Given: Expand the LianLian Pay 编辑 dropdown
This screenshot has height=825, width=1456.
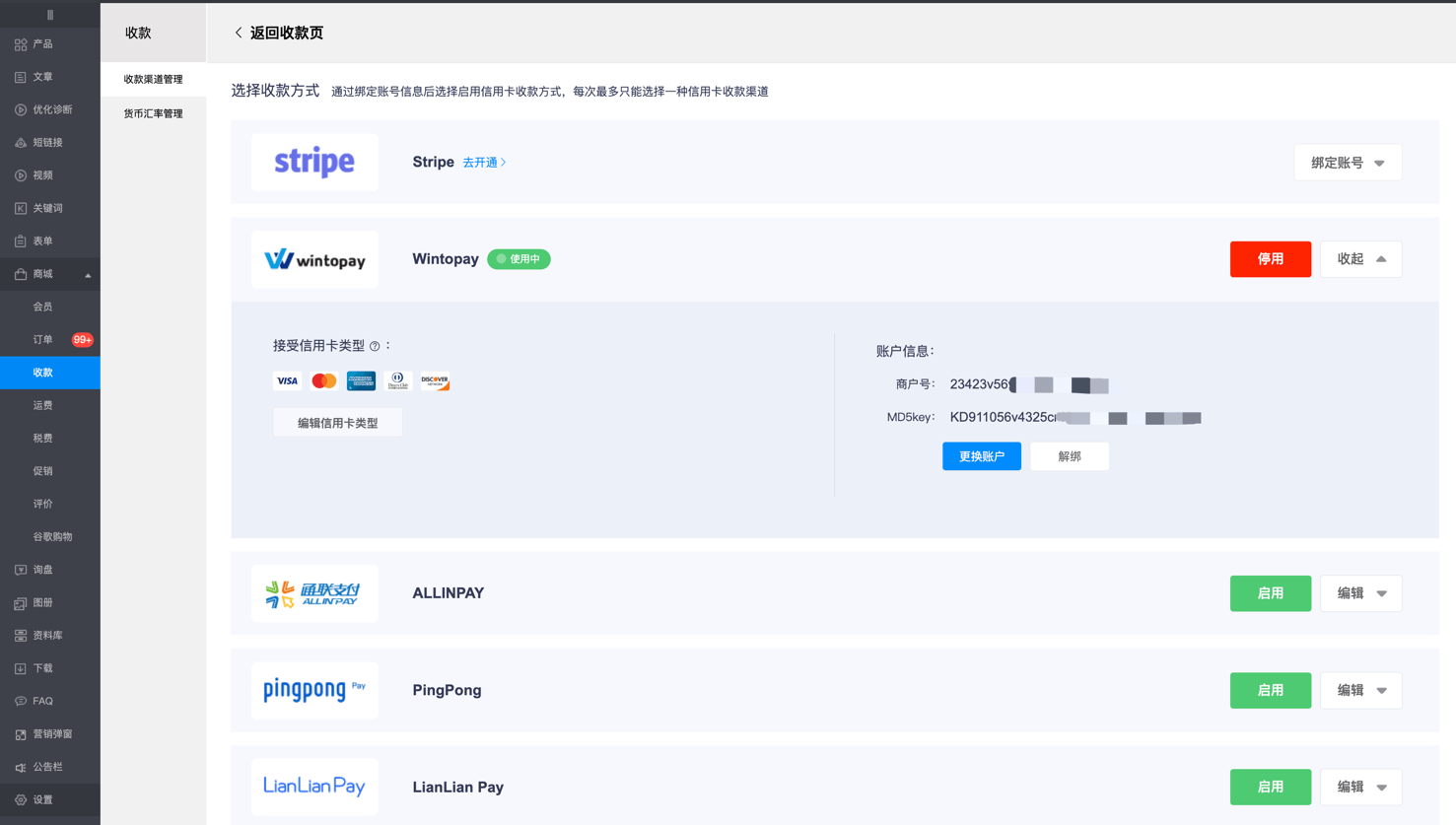Looking at the screenshot, I should coord(1360,787).
